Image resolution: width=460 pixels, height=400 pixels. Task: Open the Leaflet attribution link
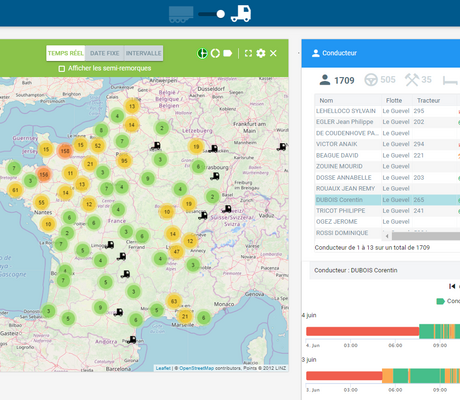pos(163,368)
